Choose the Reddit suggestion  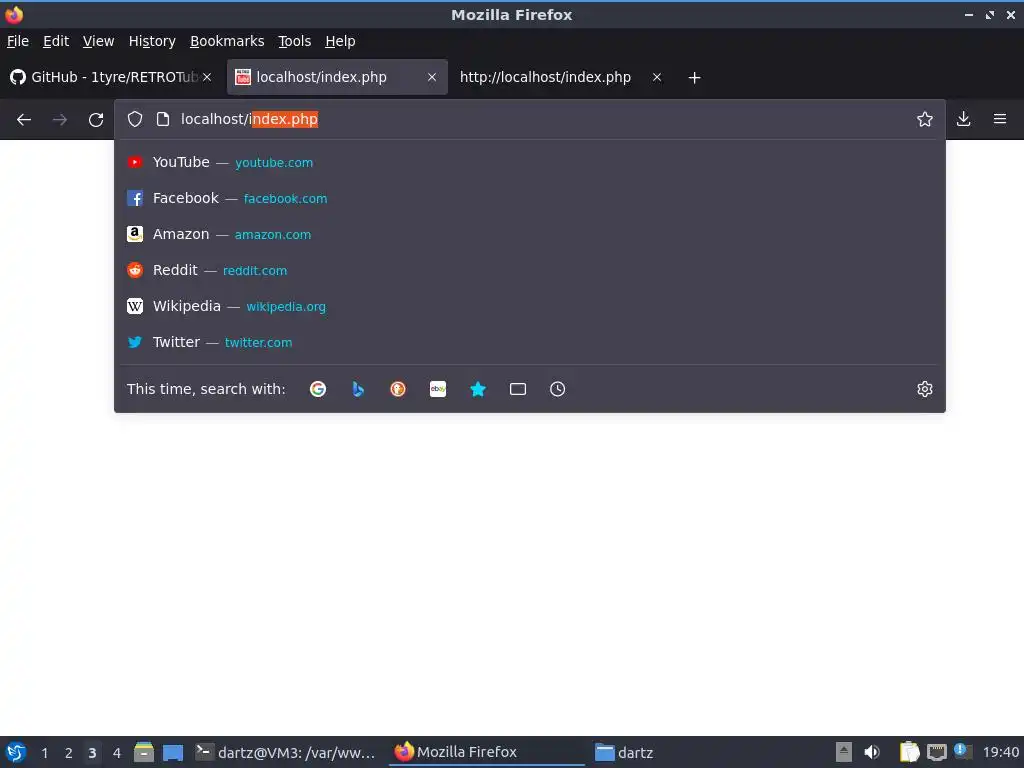[530, 270]
